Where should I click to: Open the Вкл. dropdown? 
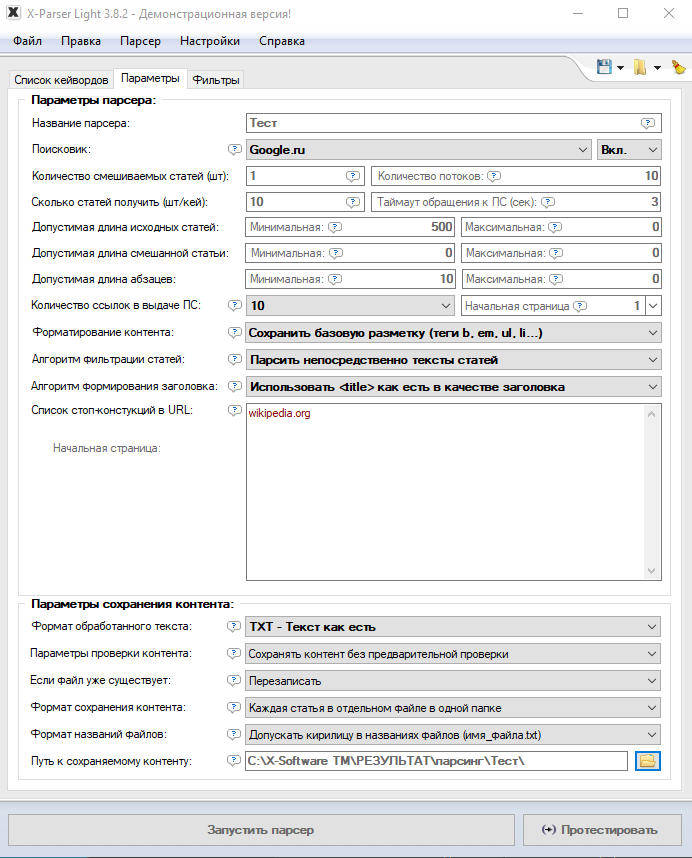tap(629, 149)
